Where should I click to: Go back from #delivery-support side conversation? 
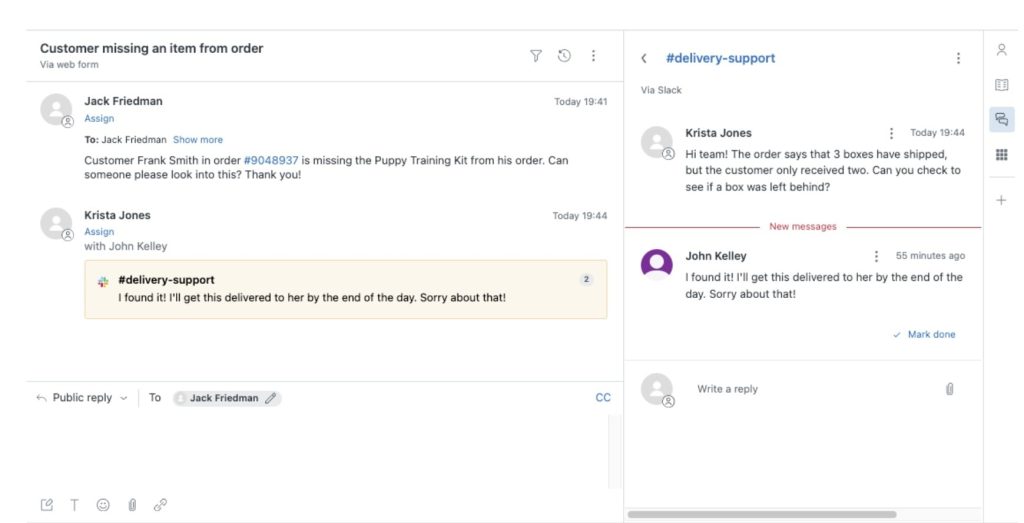coord(644,58)
